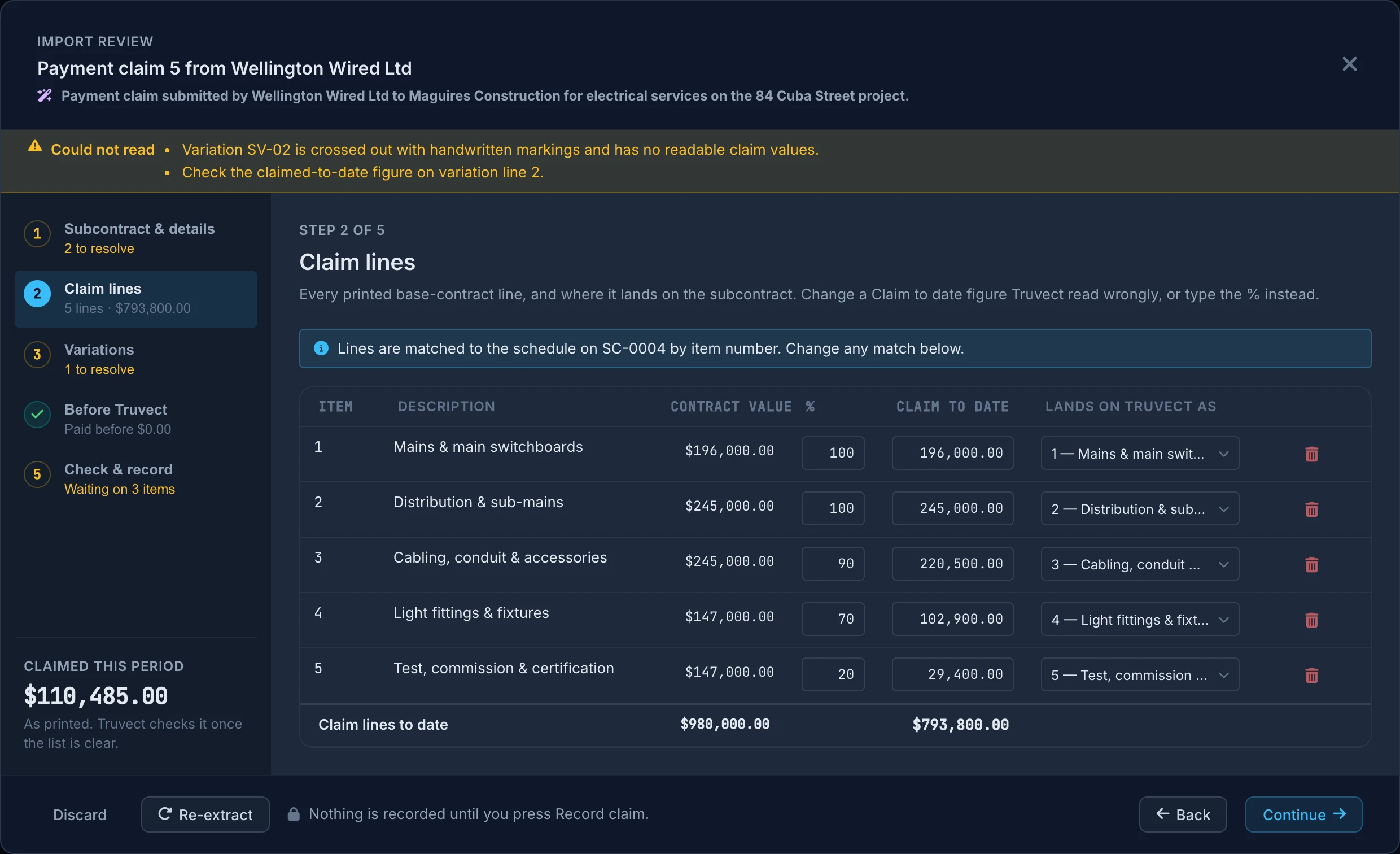Click the Continue button

(1303, 814)
